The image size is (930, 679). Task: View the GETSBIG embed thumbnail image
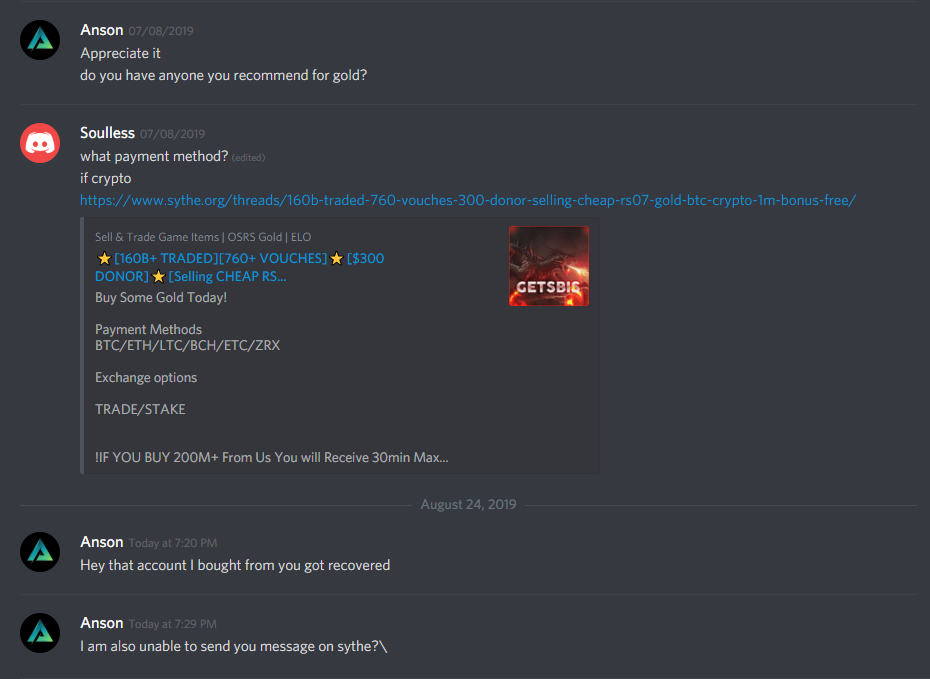549,266
